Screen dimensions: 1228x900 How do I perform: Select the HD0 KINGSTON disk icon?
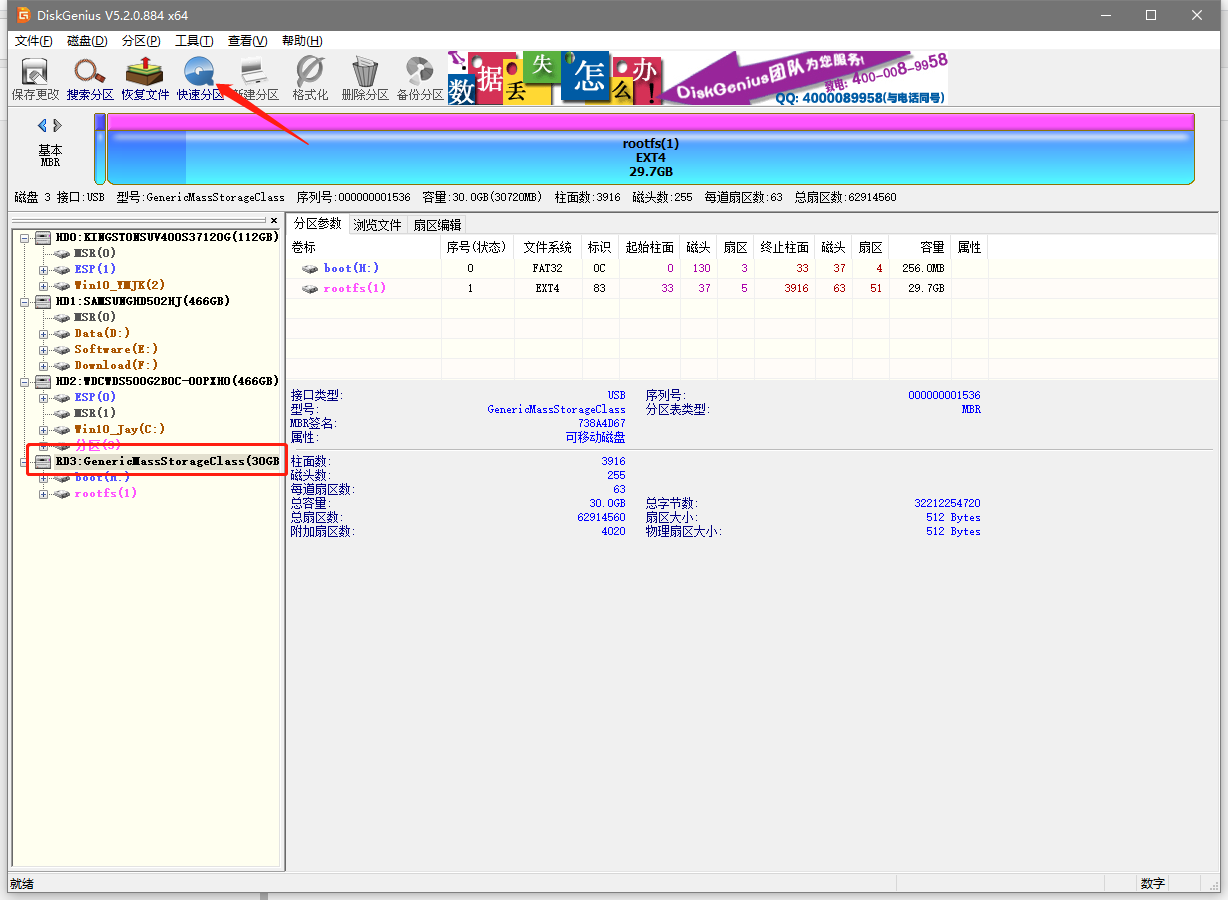42,237
